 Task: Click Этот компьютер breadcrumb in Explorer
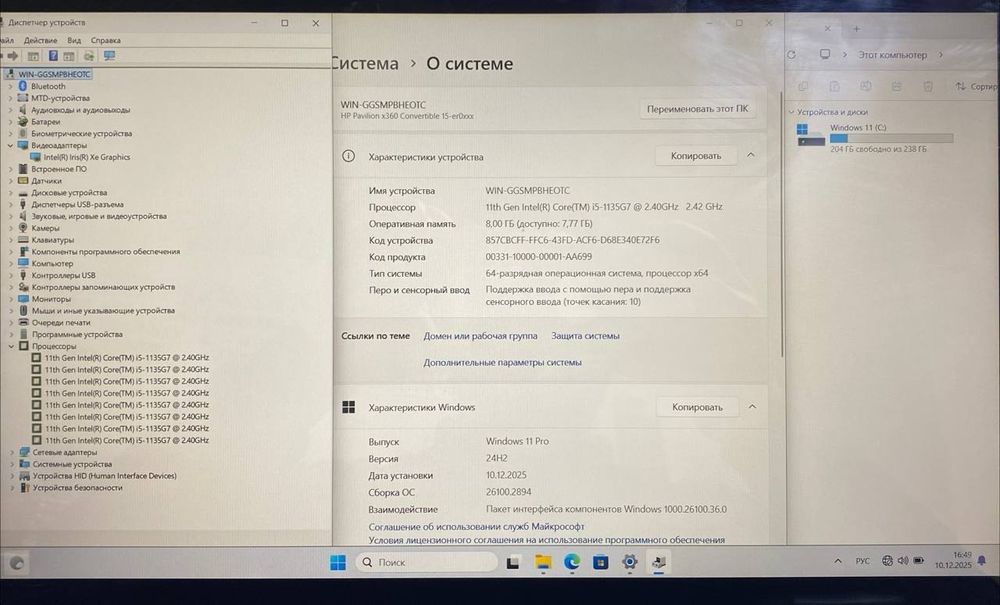(892, 55)
